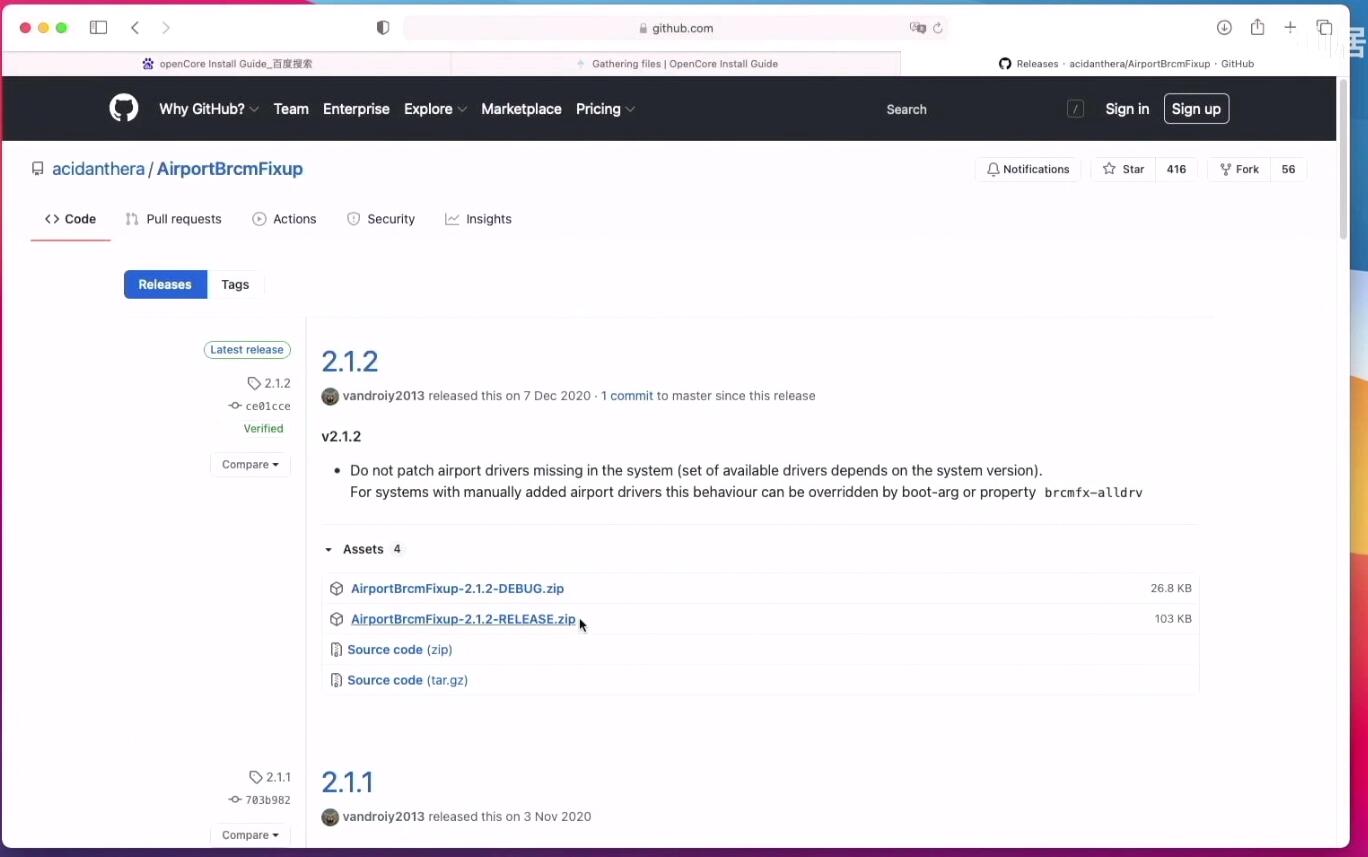The image size is (1368, 857).
Task: Click package icon beside RELEASE.zip asset
Action: [x=337, y=619]
